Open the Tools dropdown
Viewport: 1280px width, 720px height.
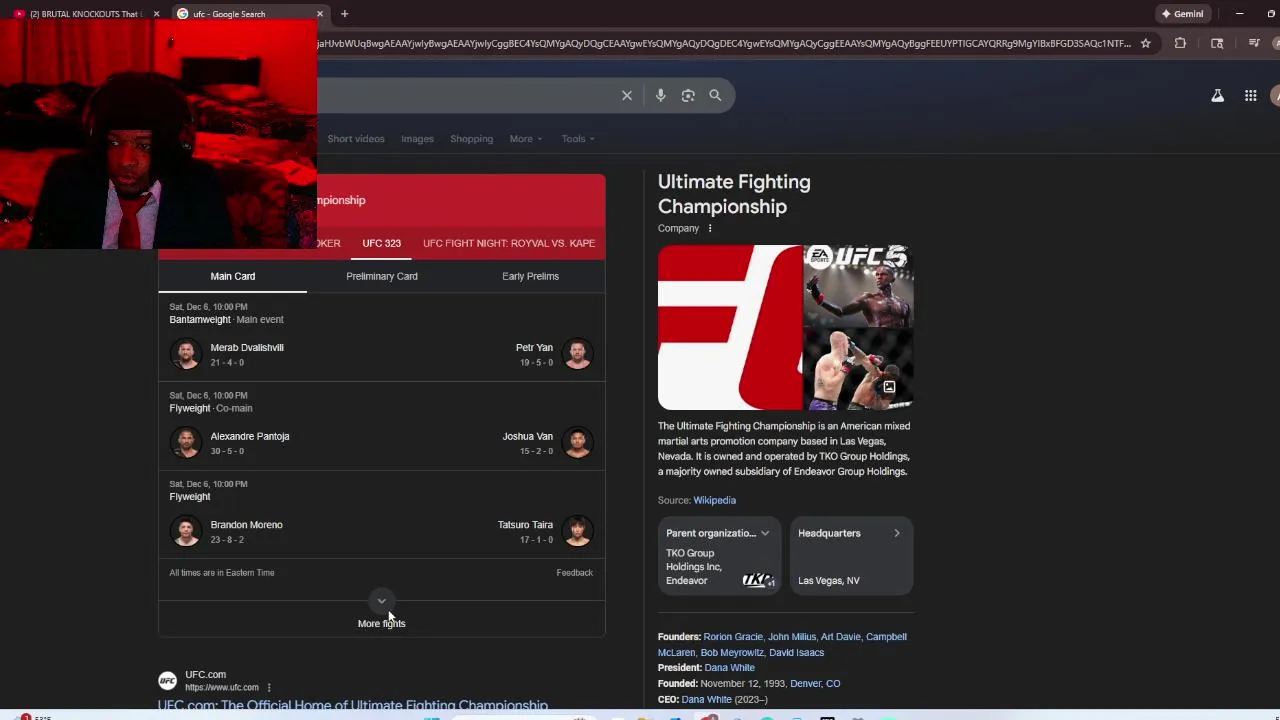click(578, 139)
